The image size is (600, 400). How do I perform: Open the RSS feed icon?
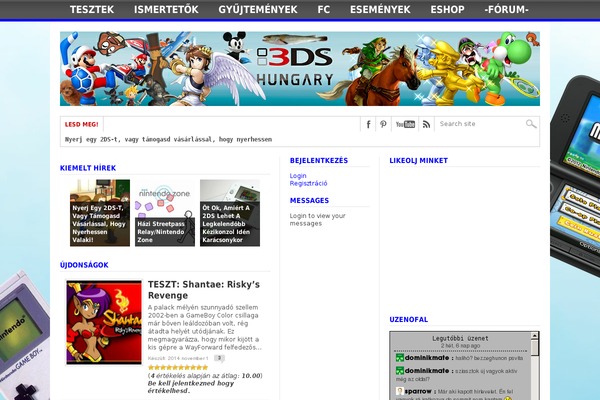(x=426, y=124)
